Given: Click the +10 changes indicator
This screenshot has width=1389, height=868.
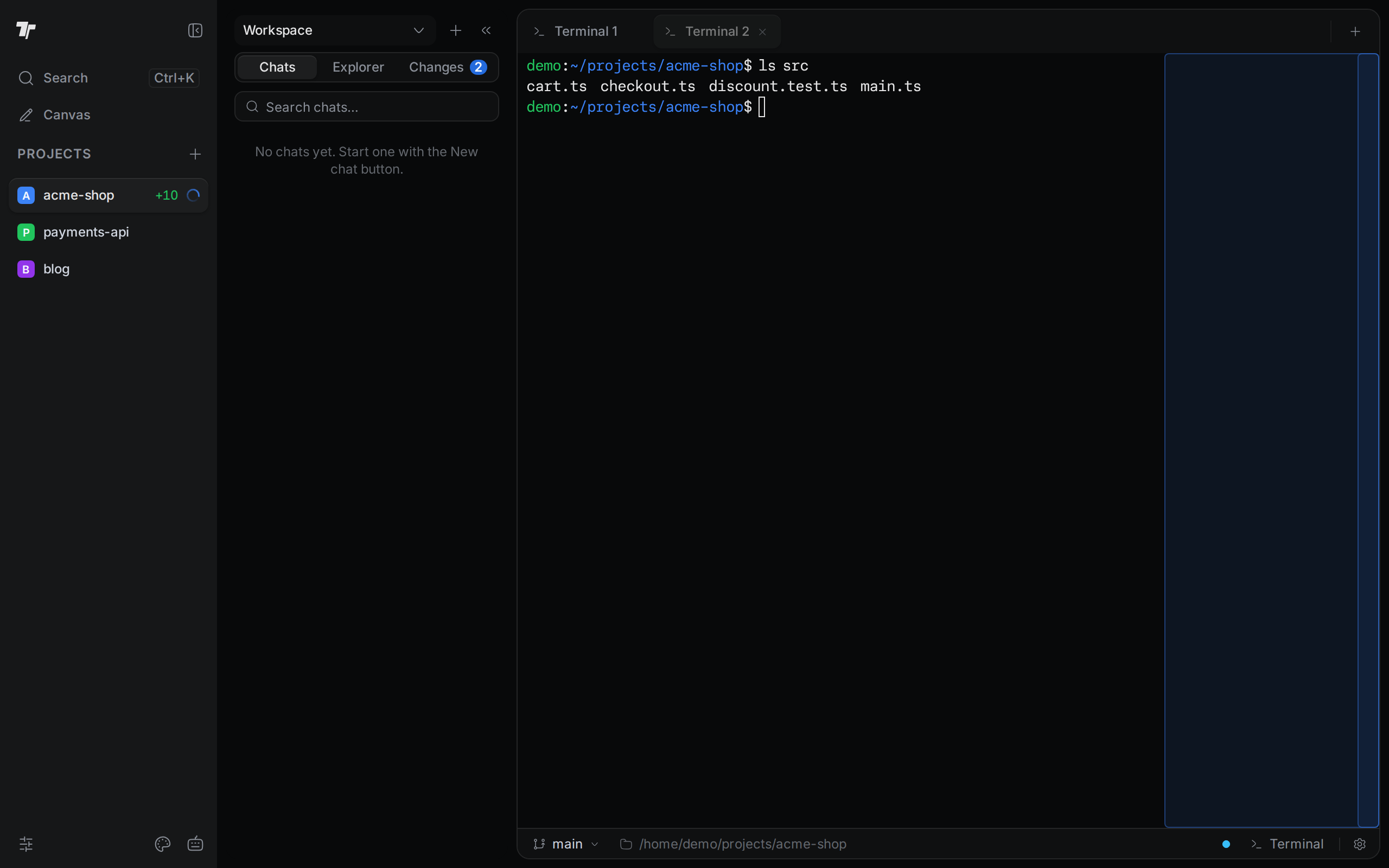Looking at the screenshot, I should point(167,195).
